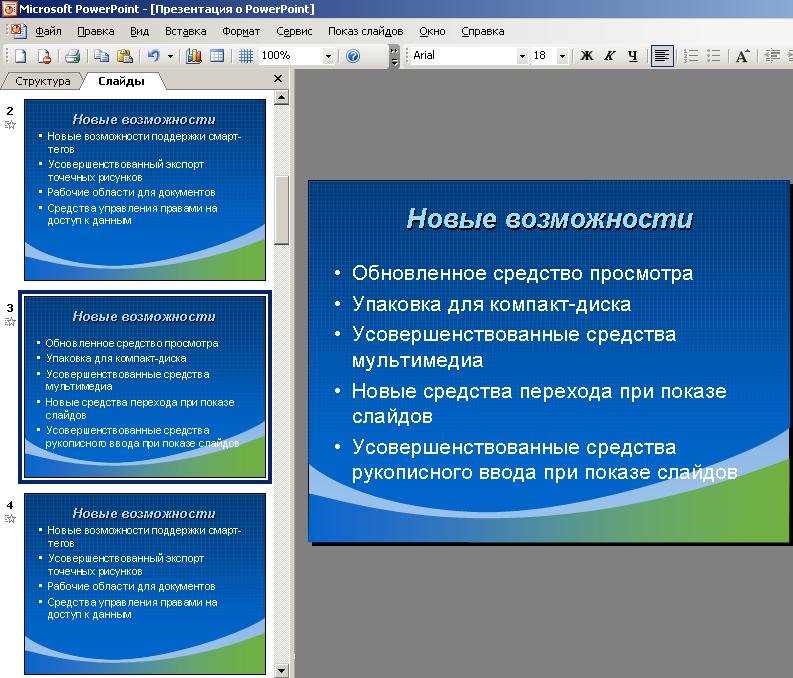Show or hide the grid
This screenshot has width=793, height=678.
click(246, 56)
